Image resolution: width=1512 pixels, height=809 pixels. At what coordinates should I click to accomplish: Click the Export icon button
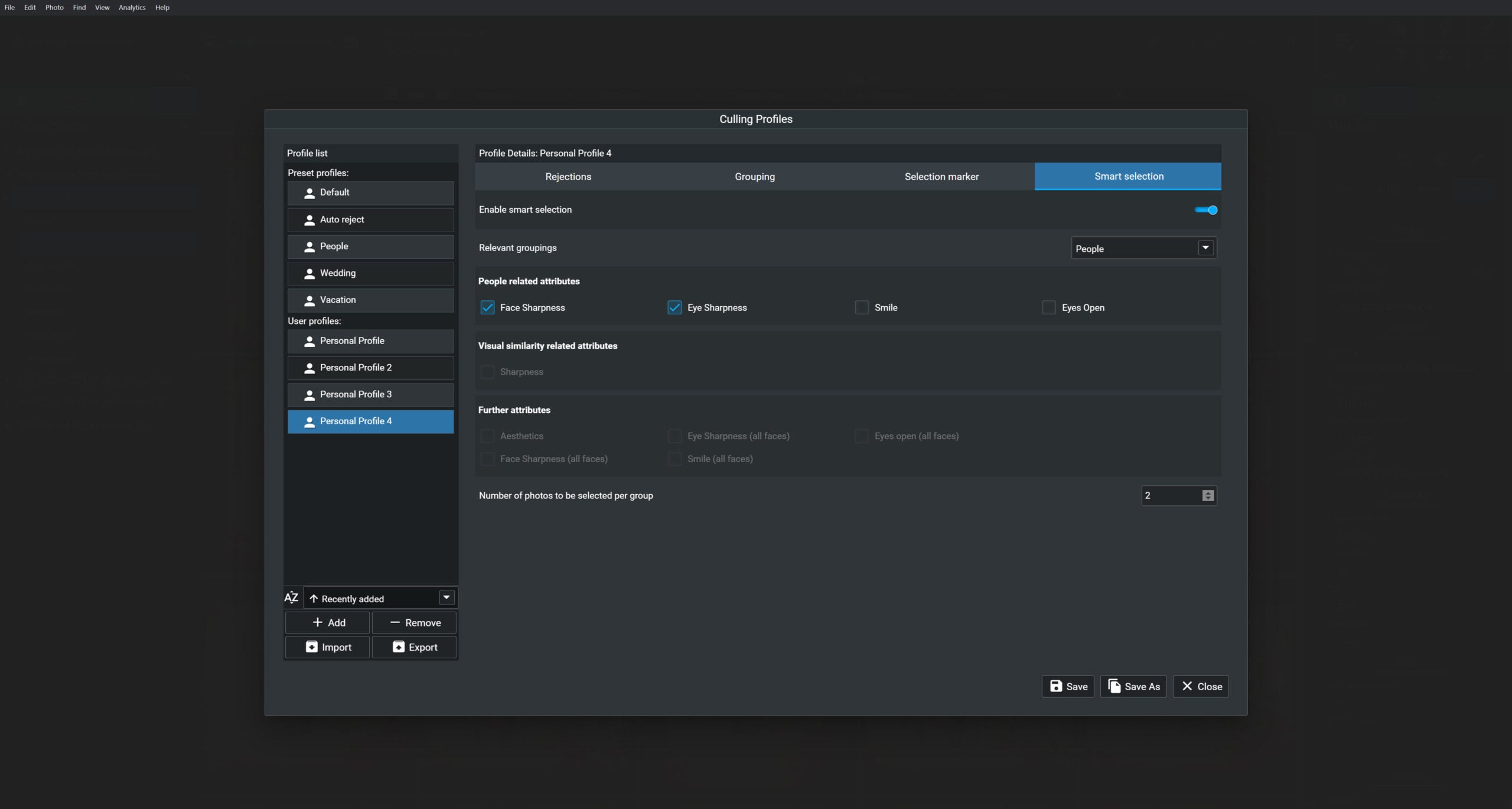(414, 647)
